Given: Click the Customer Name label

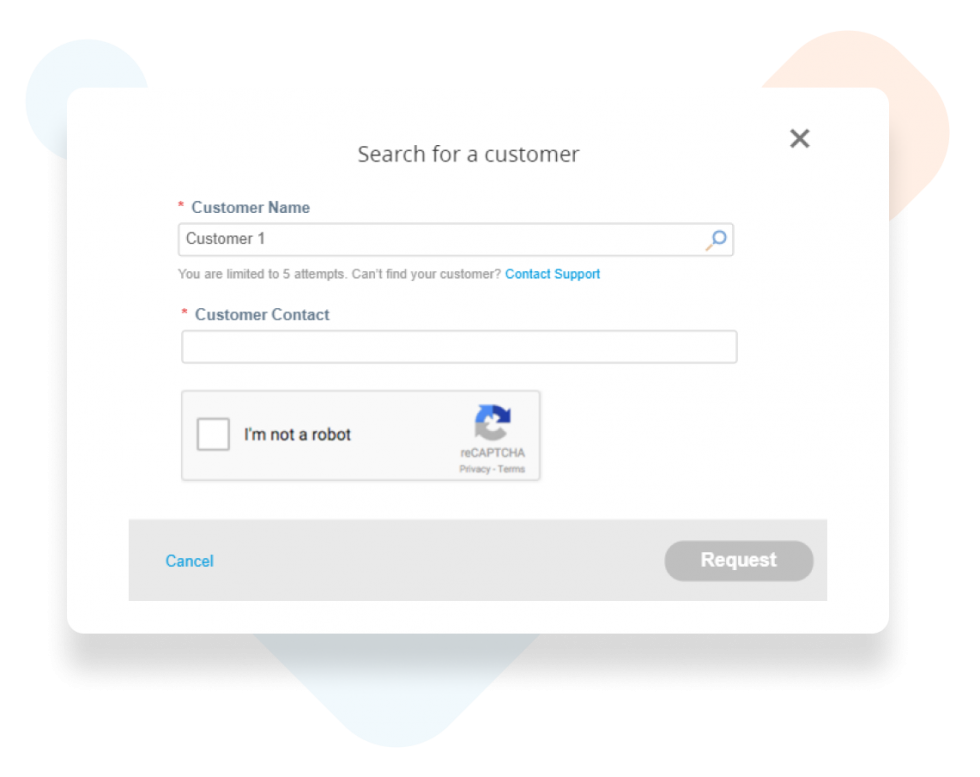Looking at the screenshot, I should (251, 208).
